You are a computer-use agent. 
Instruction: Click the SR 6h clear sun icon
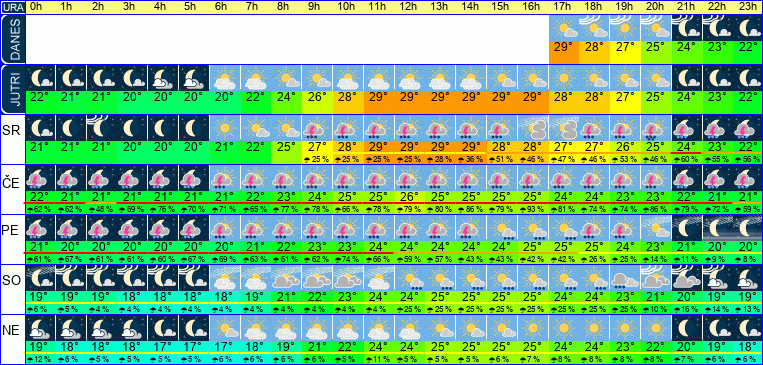pyautogui.click(x=225, y=128)
